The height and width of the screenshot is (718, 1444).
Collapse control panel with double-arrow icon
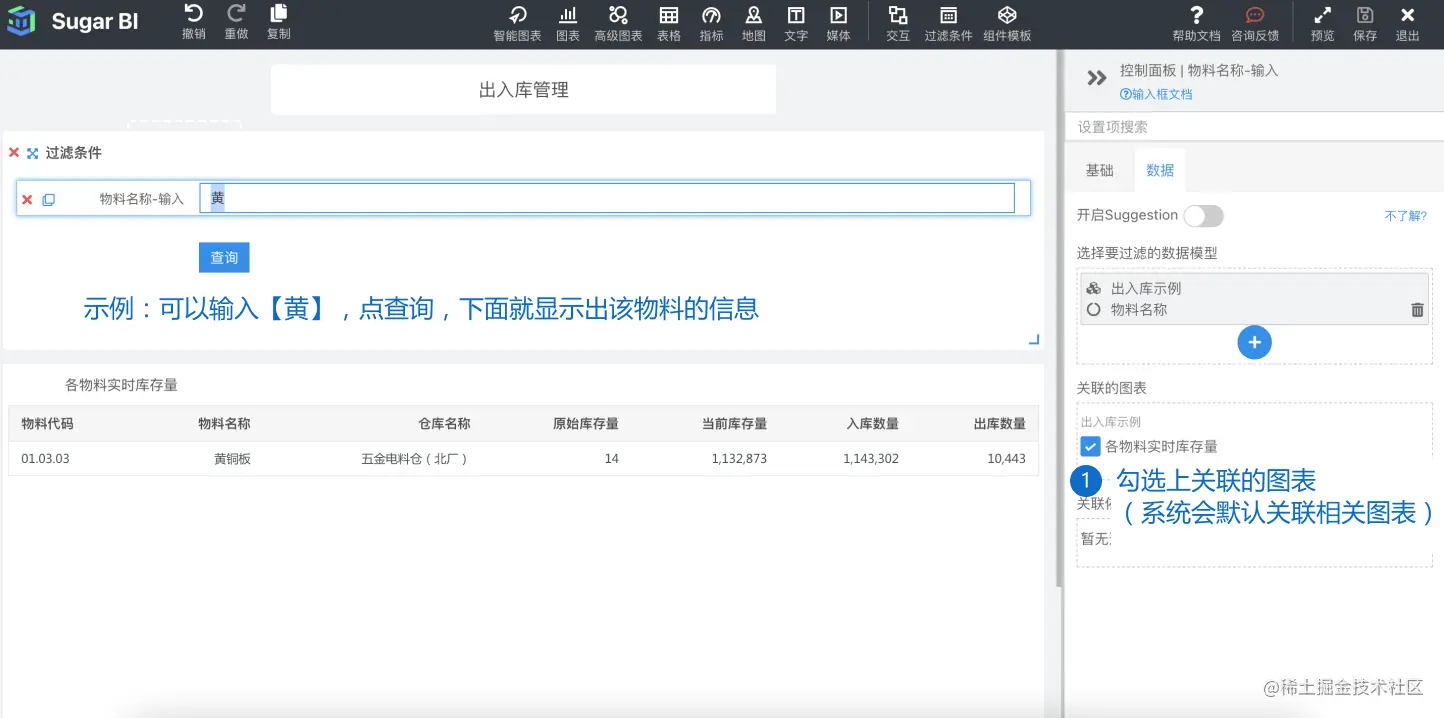(x=1096, y=78)
